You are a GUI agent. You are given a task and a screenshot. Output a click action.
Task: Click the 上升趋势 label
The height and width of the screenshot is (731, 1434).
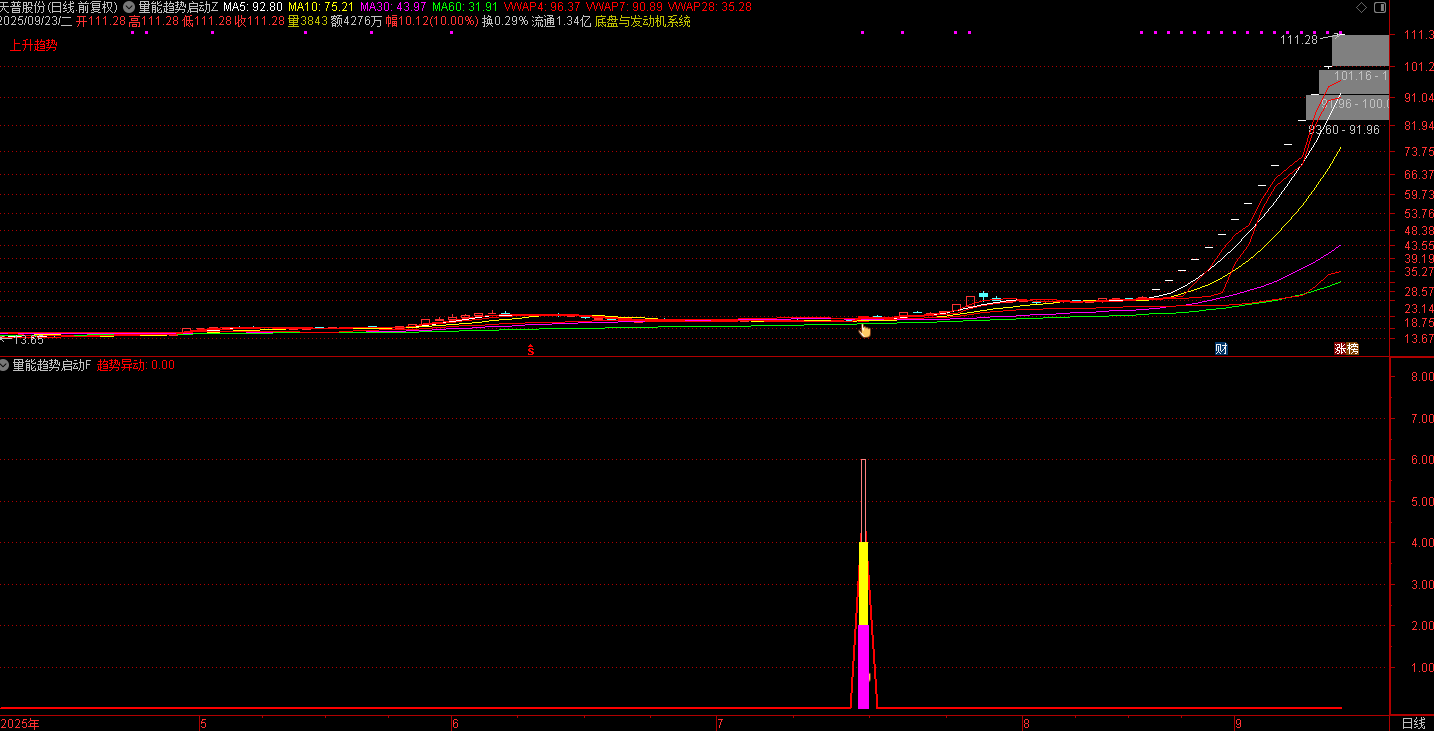[33, 45]
